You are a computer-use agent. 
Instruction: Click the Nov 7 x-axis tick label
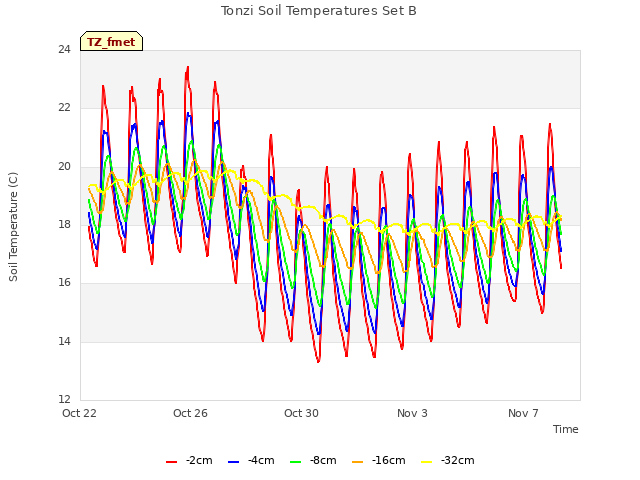pos(523,413)
